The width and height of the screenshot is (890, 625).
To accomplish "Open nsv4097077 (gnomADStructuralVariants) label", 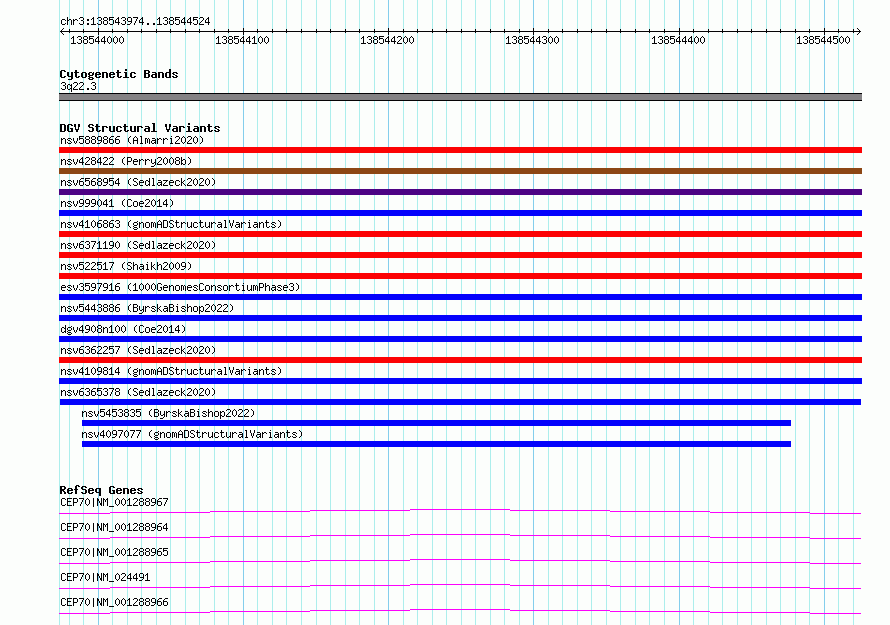I will tap(192, 434).
